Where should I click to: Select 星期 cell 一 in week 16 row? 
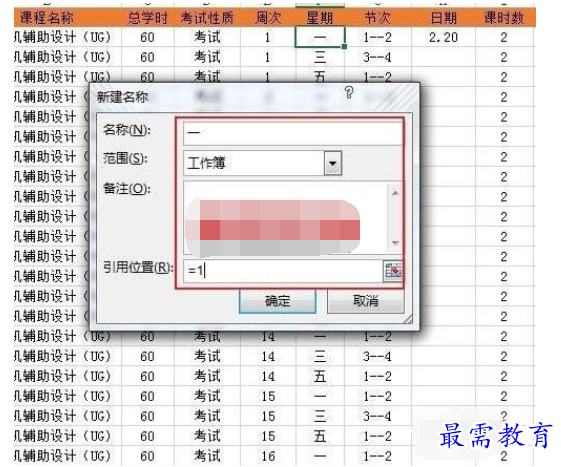tap(320, 456)
